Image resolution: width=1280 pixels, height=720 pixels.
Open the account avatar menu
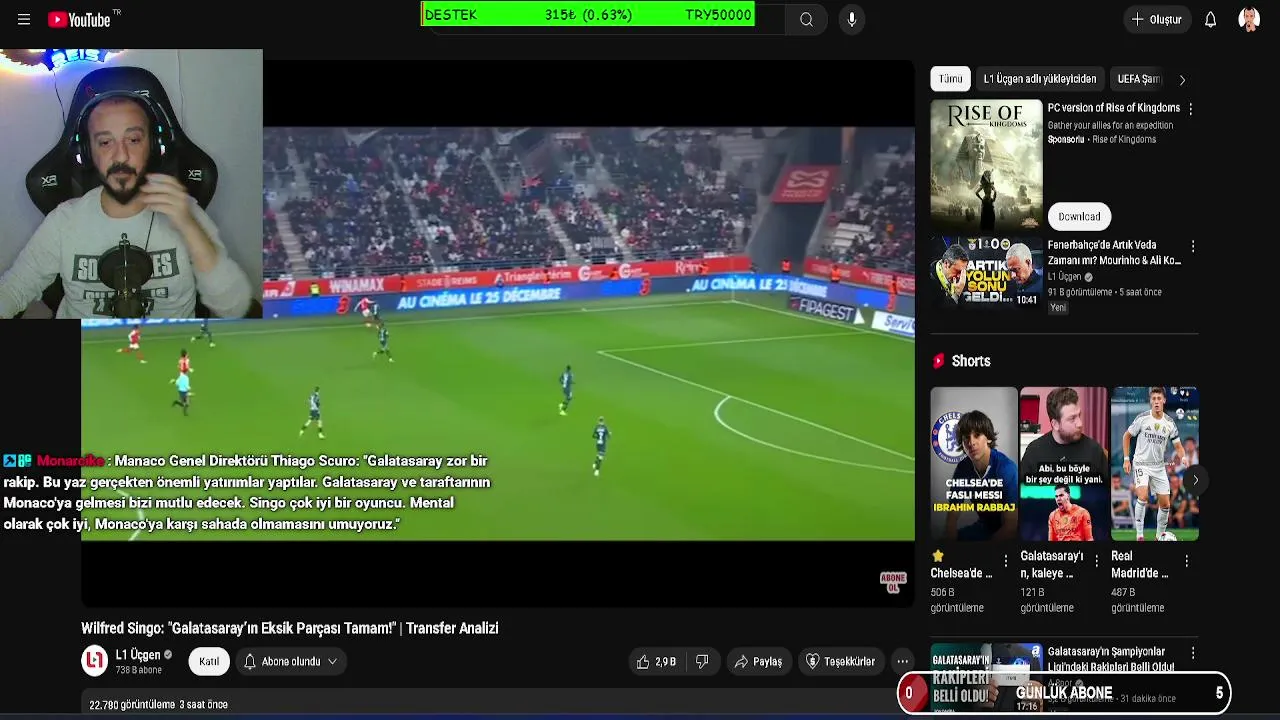(x=1249, y=19)
